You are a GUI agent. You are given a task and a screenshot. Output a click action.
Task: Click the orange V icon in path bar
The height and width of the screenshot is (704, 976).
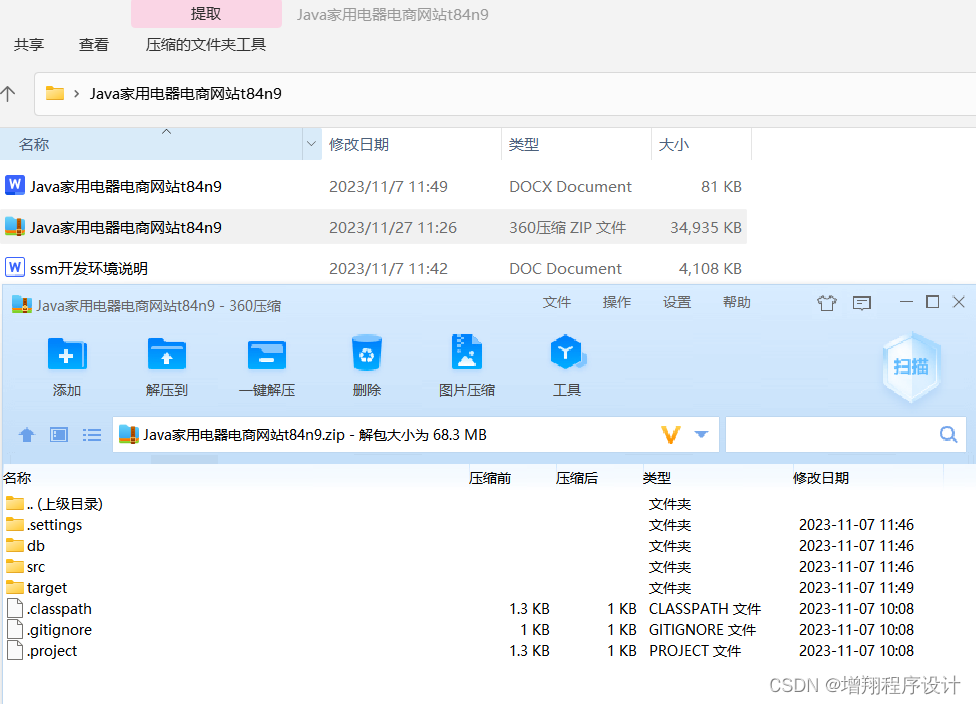(670, 434)
